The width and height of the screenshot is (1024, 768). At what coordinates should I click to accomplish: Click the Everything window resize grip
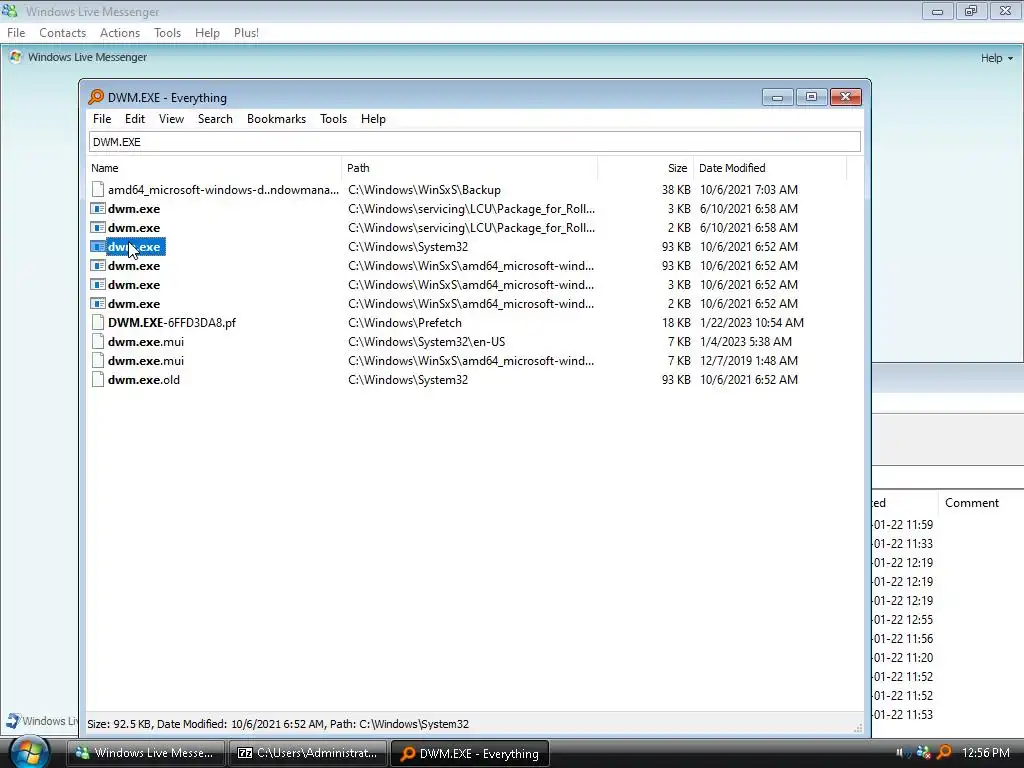(857, 728)
